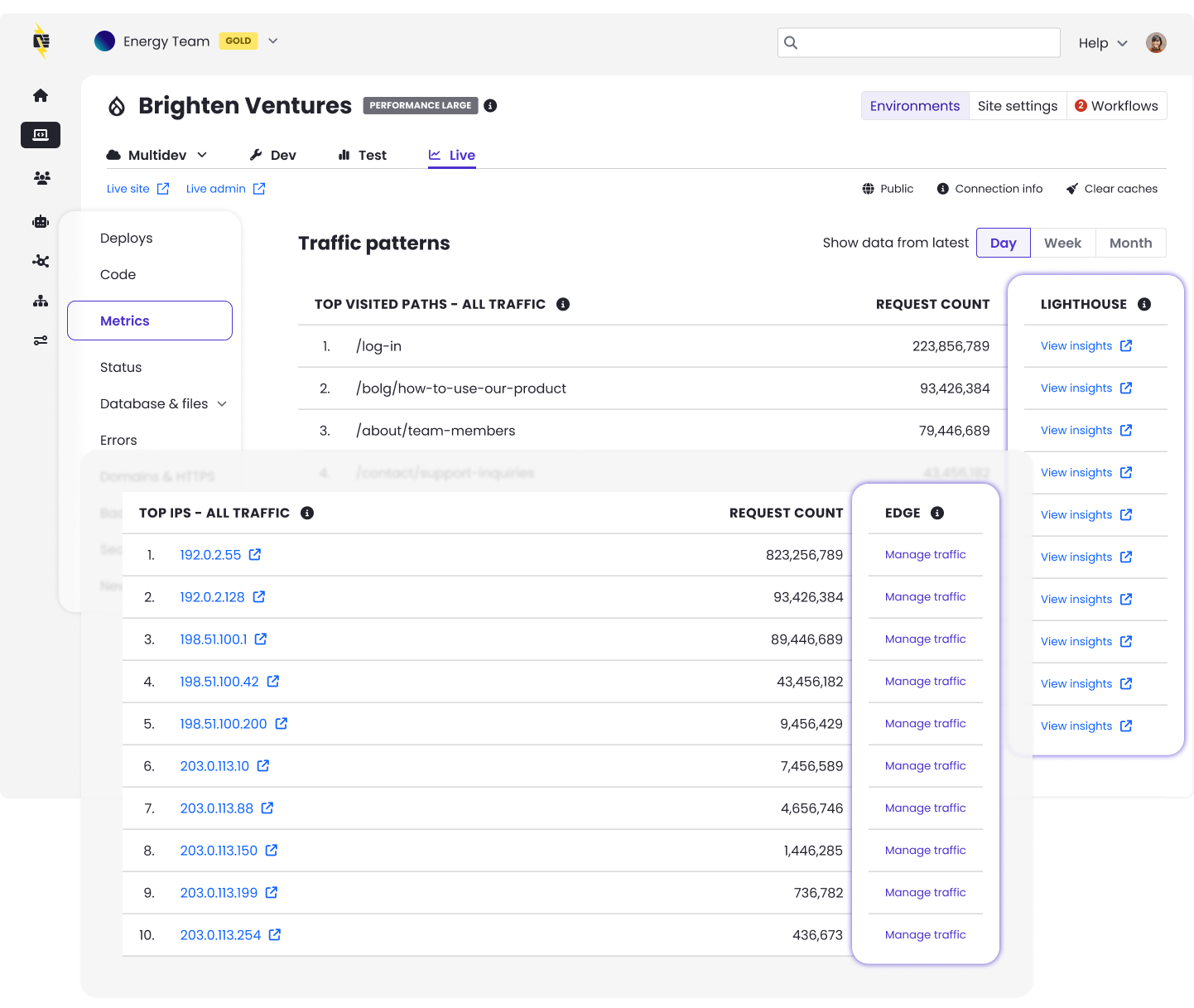The height and width of the screenshot is (1008, 1194).
Task: Open the Site settings tab
Action: pyautogui.click(x=1017, y=106)
